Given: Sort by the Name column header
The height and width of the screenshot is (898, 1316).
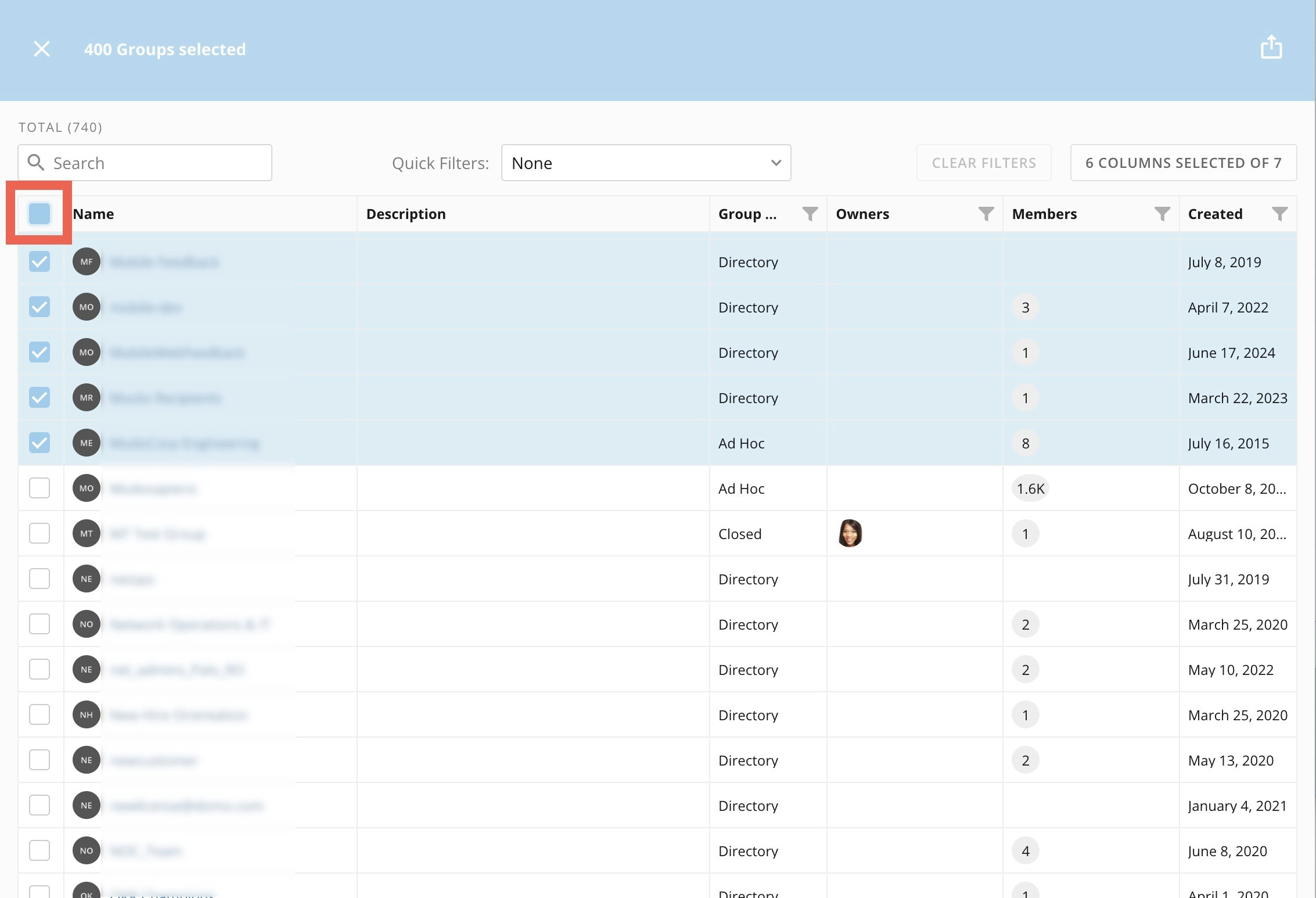Looking at the screenshot, I should (94, 214).
